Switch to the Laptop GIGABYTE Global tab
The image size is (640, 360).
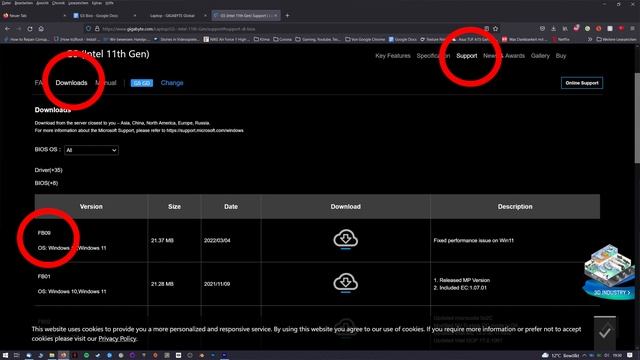(176, 16)
